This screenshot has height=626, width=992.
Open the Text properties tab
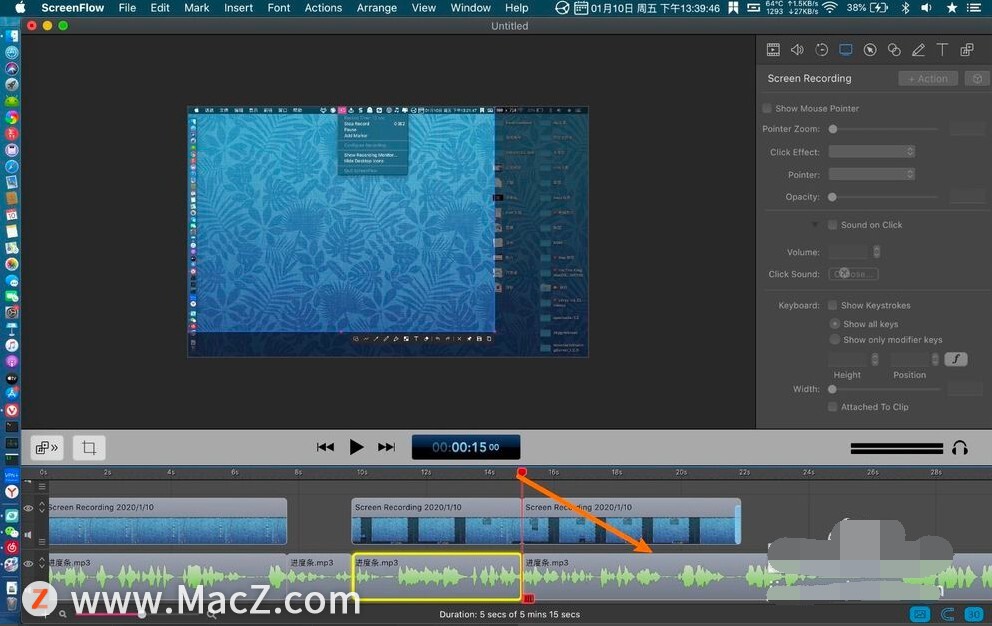(942, 50)
